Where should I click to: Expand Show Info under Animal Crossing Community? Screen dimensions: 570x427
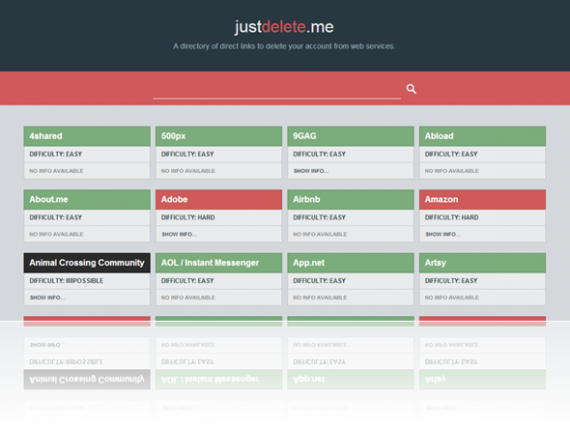(47, 298)
